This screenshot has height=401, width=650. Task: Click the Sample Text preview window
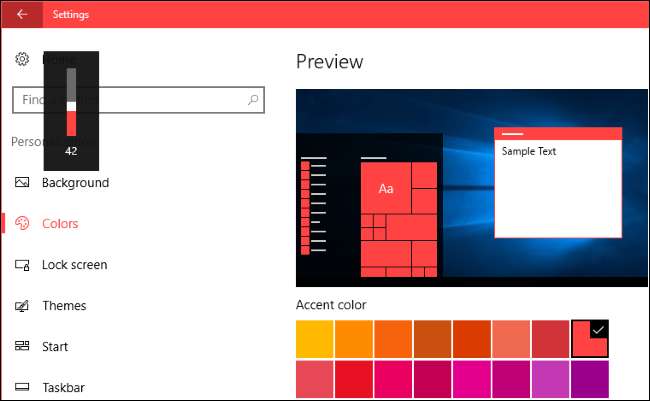click(x=558, y=182)
